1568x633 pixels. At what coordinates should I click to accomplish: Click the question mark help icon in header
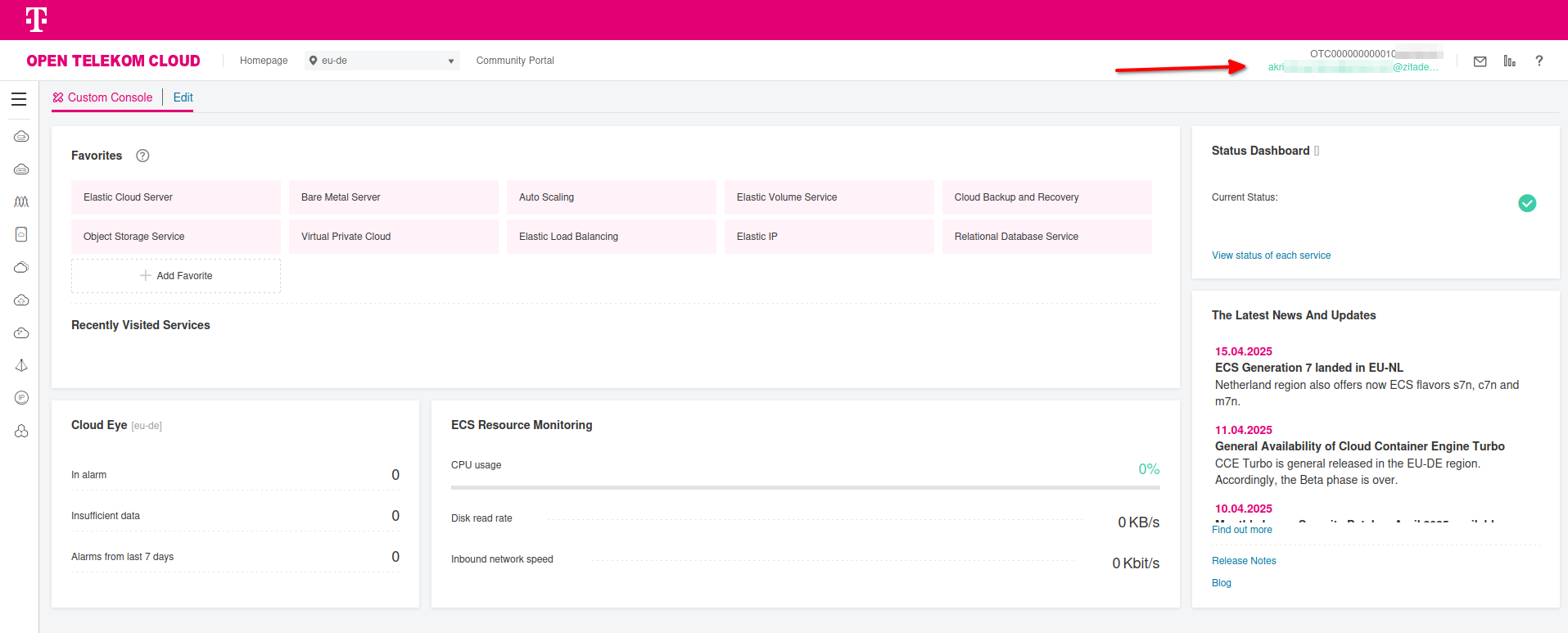point(1539,61)
